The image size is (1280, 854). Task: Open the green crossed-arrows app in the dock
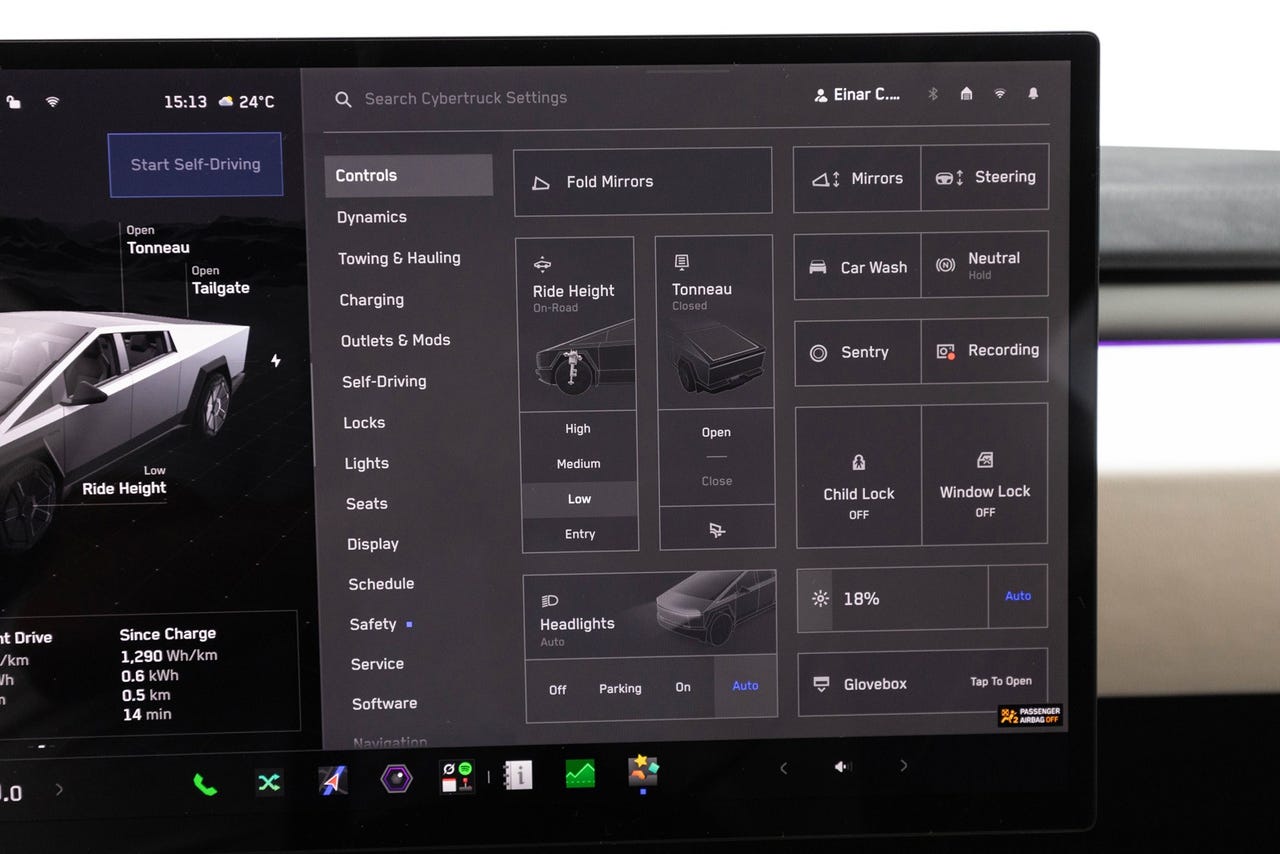click(x=269, y=782)
